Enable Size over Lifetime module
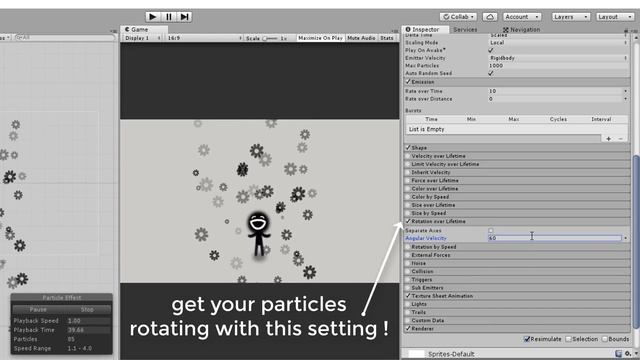Screen dimensions: 640x360 408,205
